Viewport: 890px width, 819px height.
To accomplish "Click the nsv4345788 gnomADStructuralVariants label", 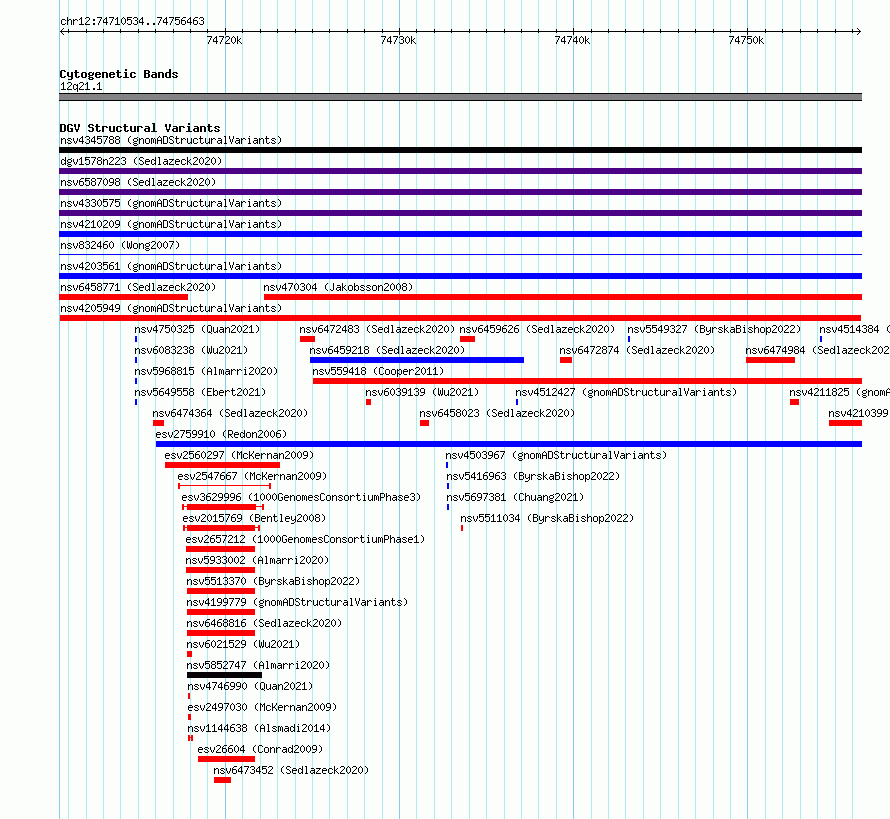I will [171, 140].
